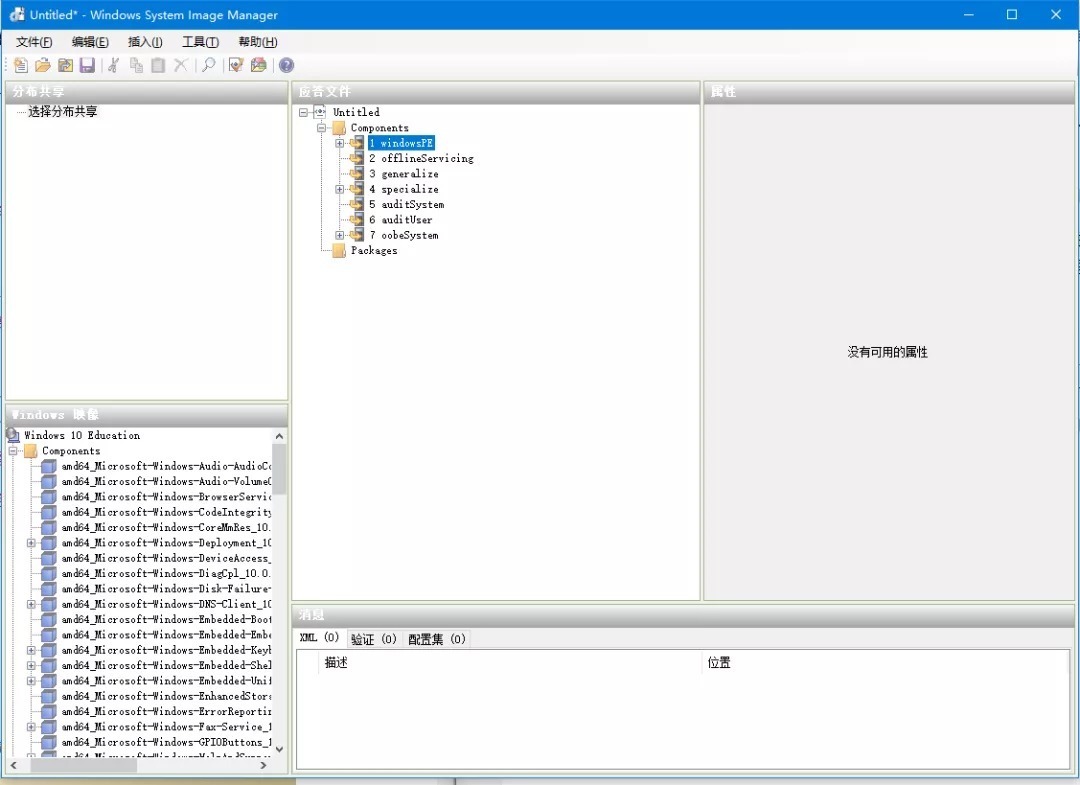Switch to the XML (0) messages tab
This screenshot has width=1080, height=785.
(320, 638)
